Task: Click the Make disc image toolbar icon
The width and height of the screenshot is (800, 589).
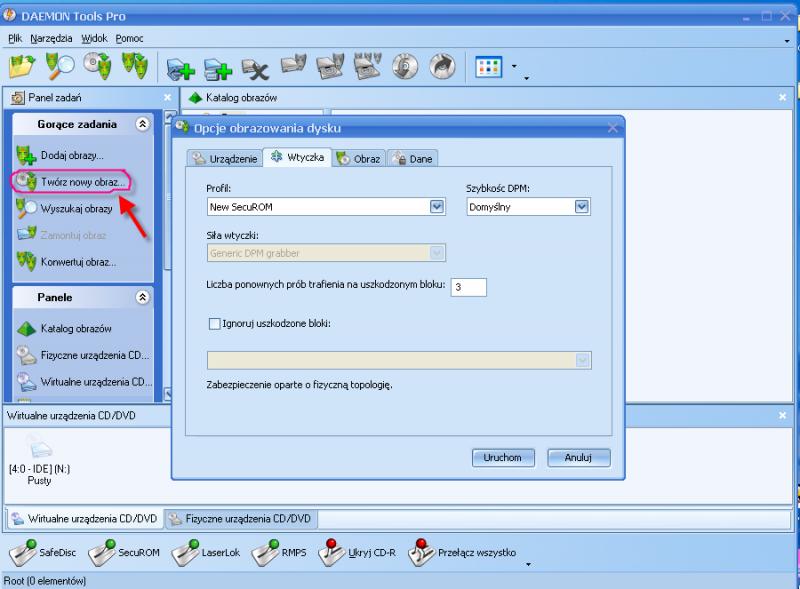Action: coord(97,66)
